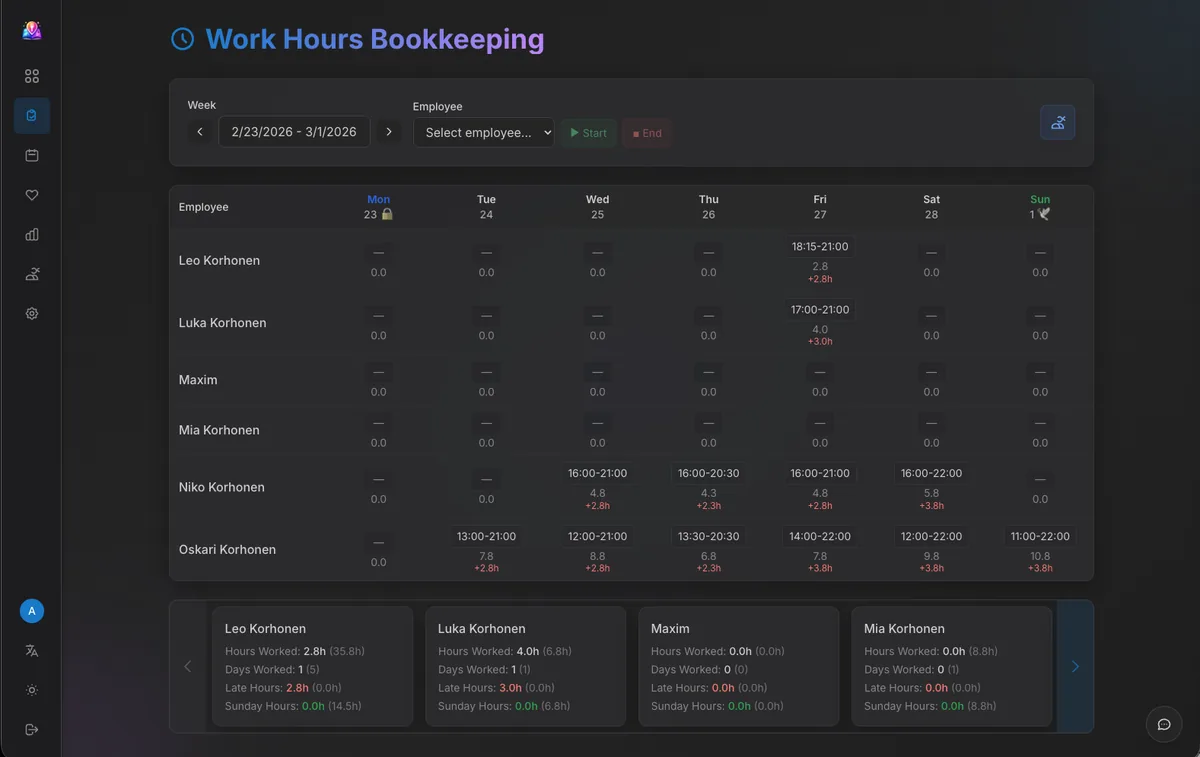Click the logout icon at the sidebar bottom
The image size is (1200, 757).
click(31, 729)
